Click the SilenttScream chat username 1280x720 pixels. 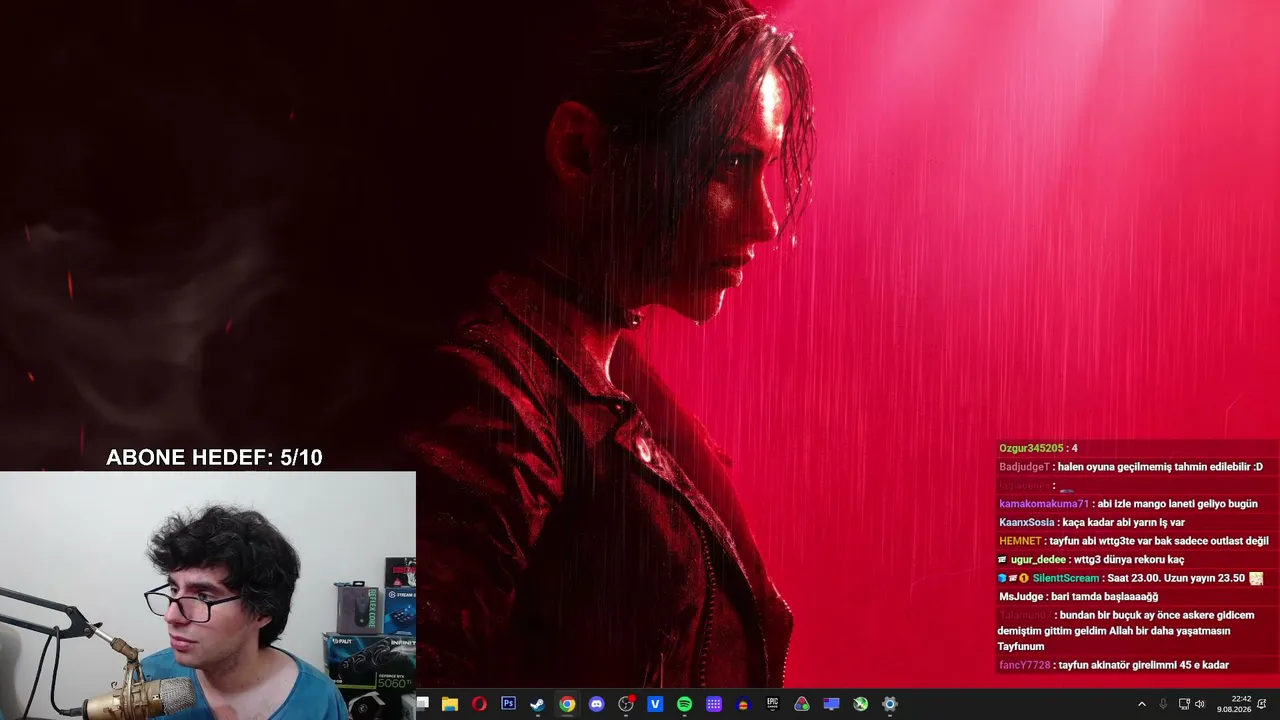[1066, 578]
